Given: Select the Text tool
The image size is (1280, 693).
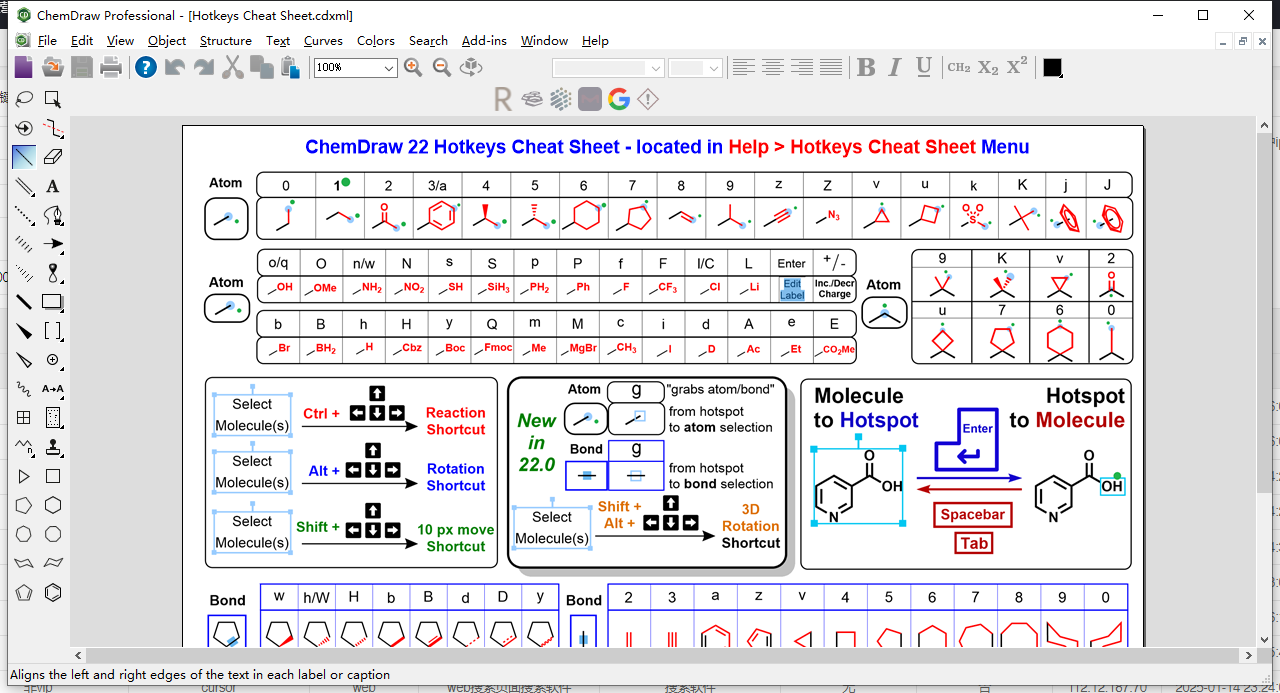Looking at the screenshot, I should [51, 186].
